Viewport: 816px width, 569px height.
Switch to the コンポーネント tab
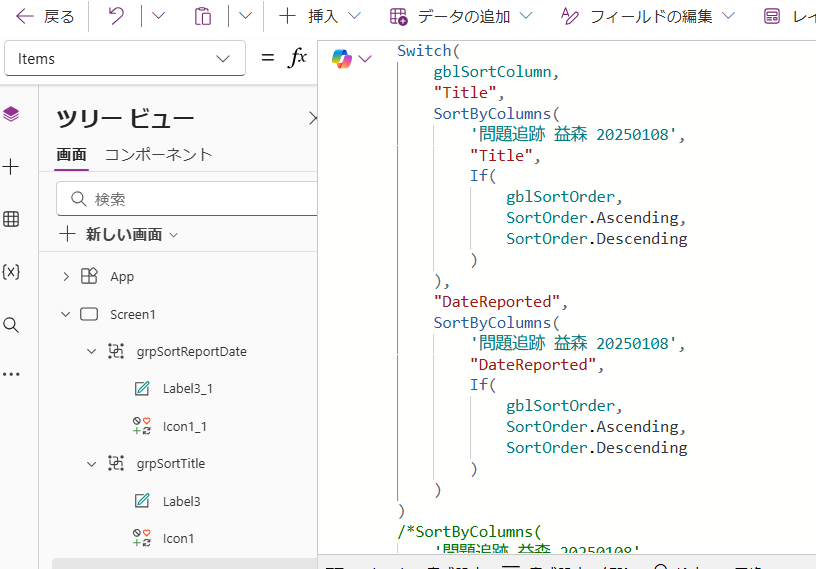point(159,155)
